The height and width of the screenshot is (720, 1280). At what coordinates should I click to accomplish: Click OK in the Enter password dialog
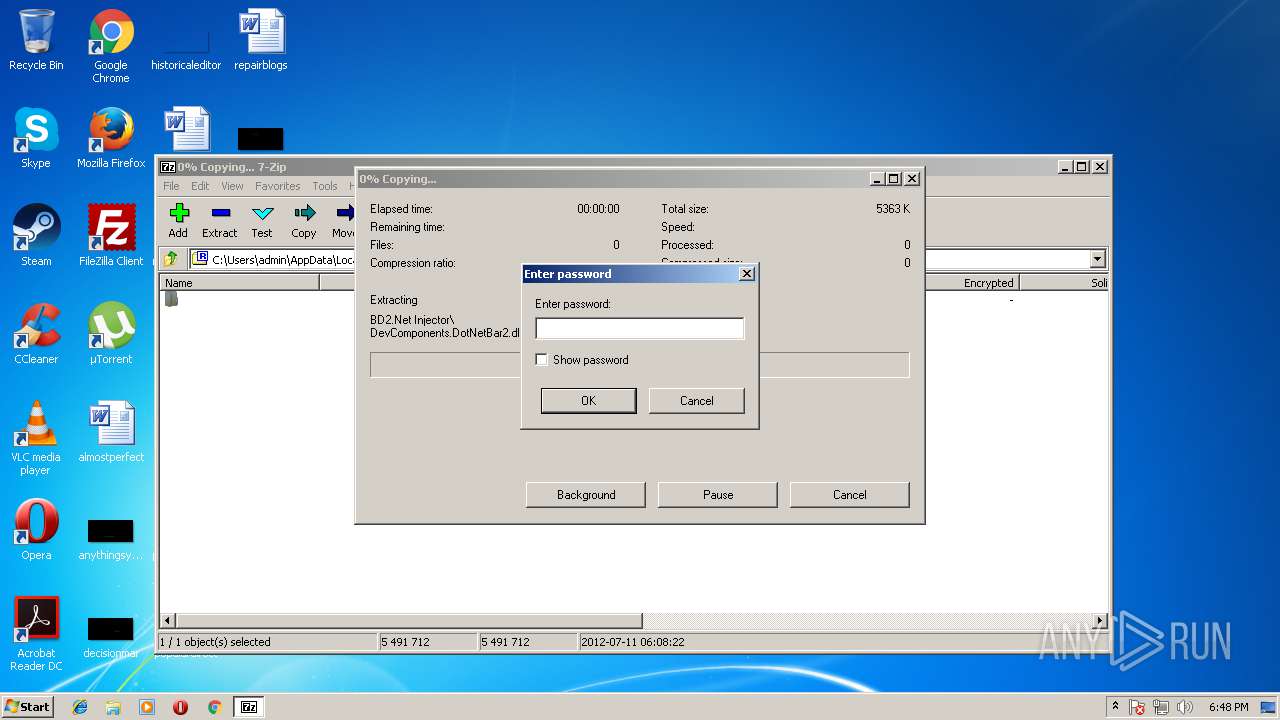pos(588,401)
